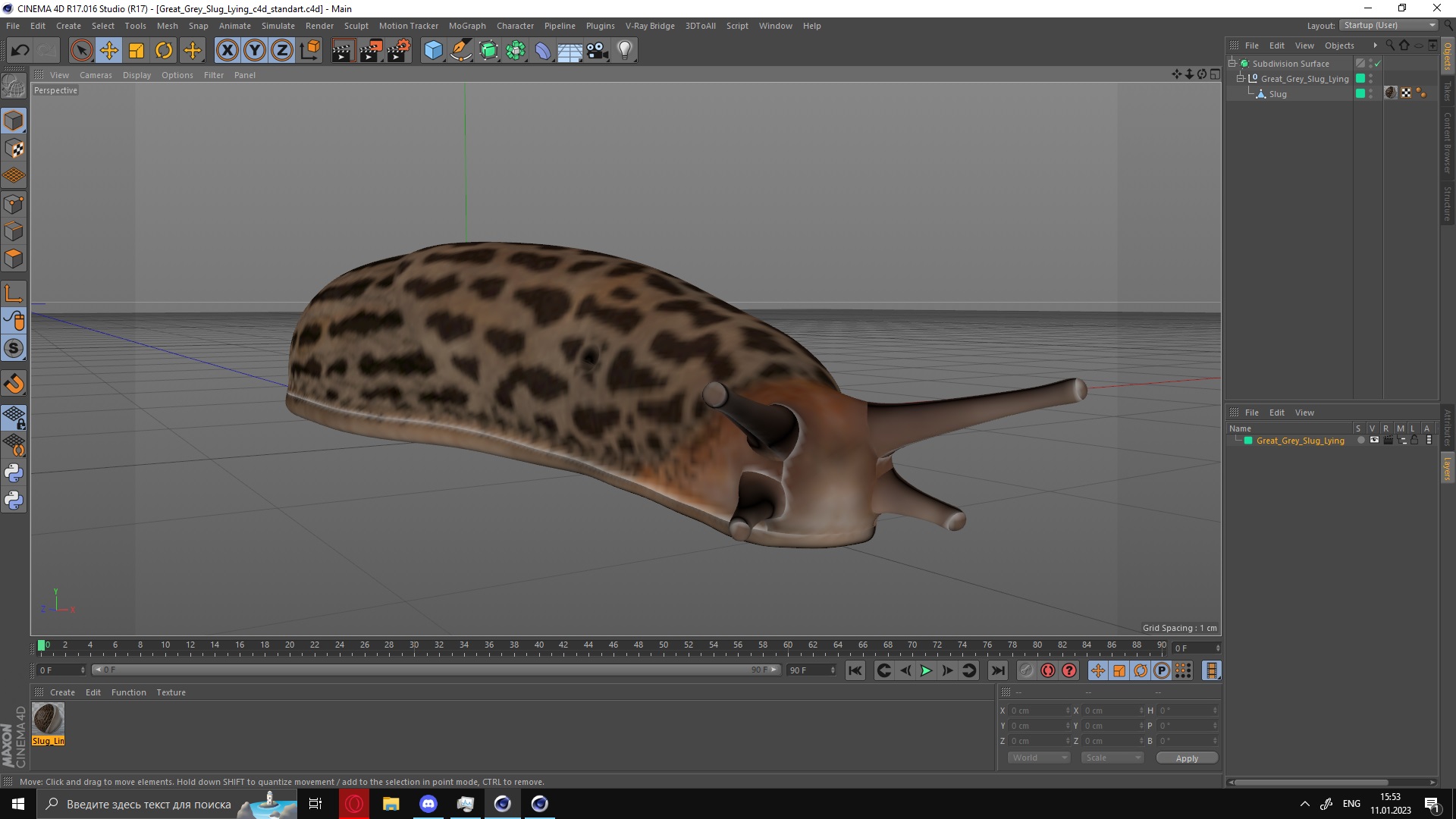Activate the Rotate tool

click(164, 51)
